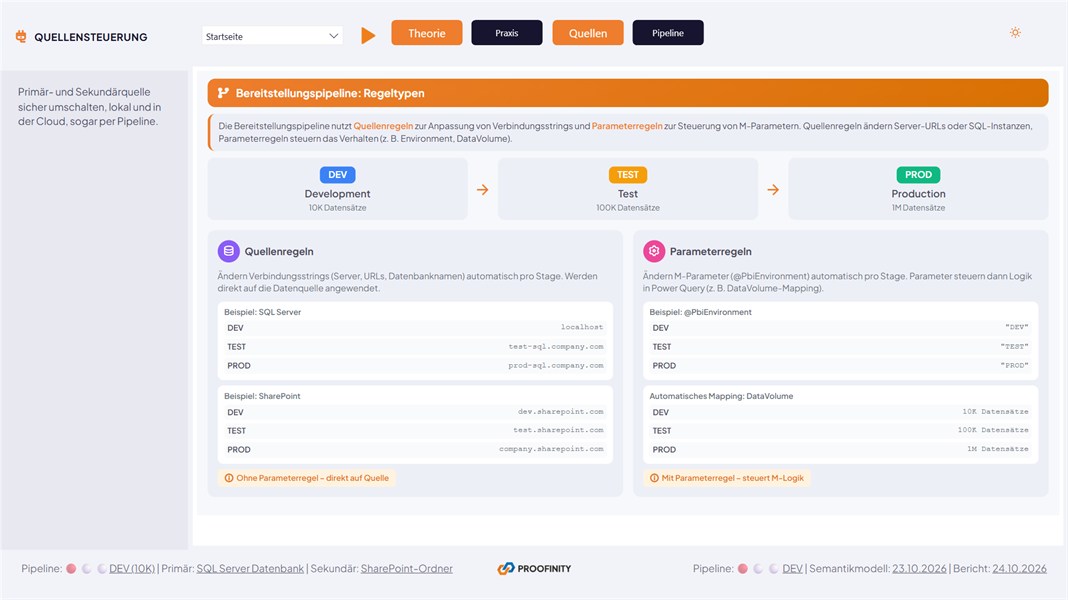Select the Quellen tab
This screenshot has width=1068, height=600.
pos(588,33)
